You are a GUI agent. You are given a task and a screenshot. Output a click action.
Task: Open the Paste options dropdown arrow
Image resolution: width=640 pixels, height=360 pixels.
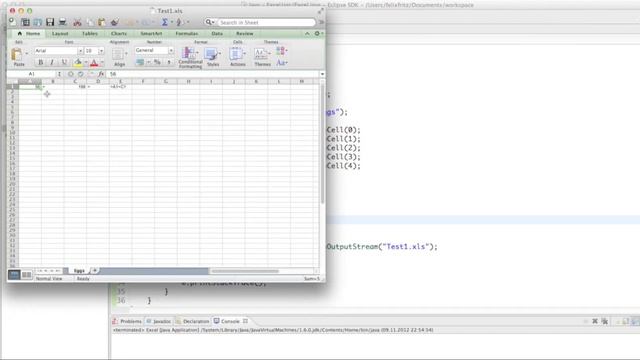27,53
